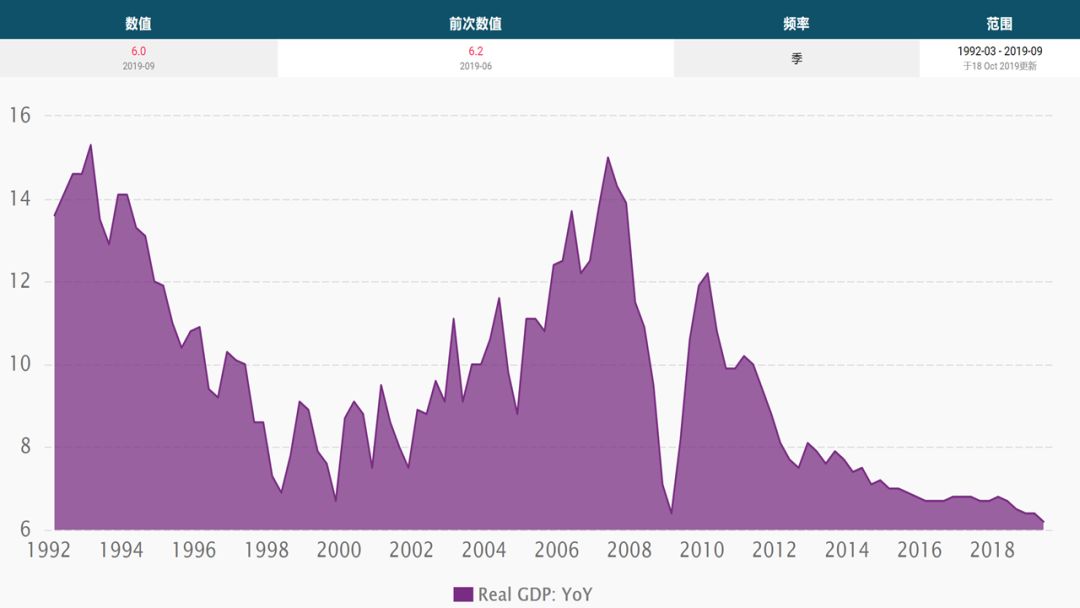Click x-axis label 2000
The image size is (1080, 608).
tap(339, 549)
